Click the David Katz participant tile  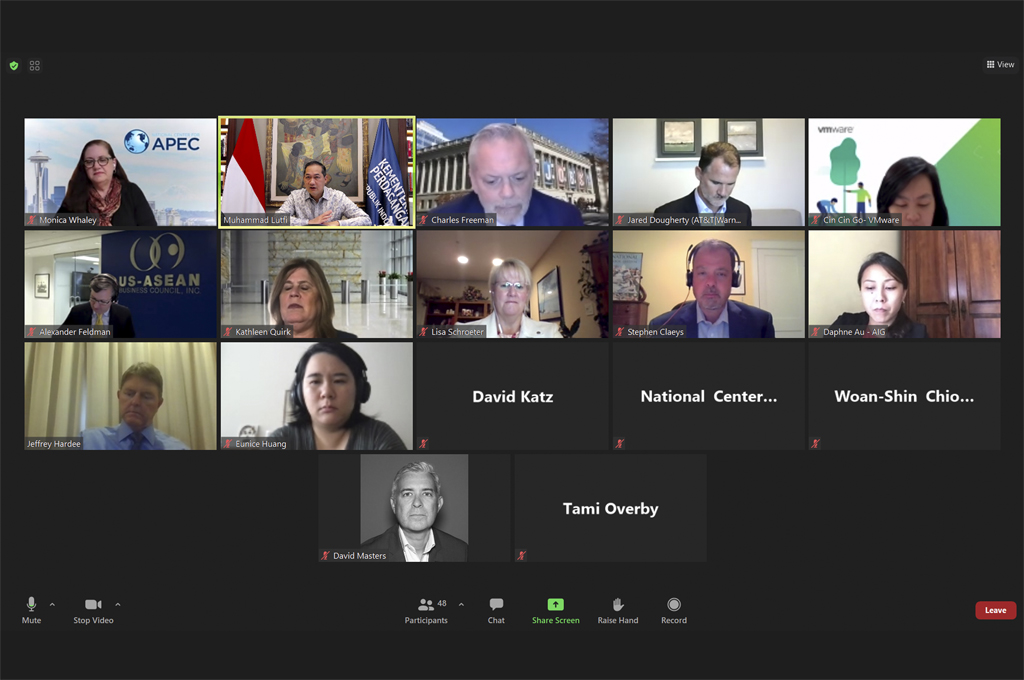(513, 396)
